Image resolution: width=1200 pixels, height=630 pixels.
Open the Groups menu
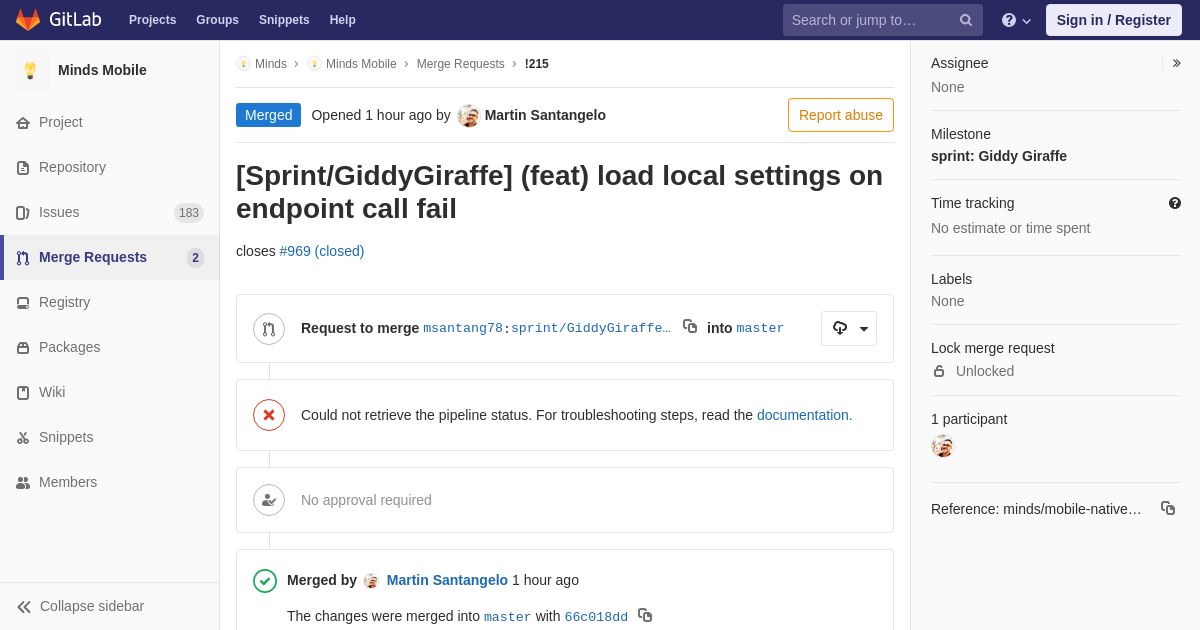pos(217,20)
